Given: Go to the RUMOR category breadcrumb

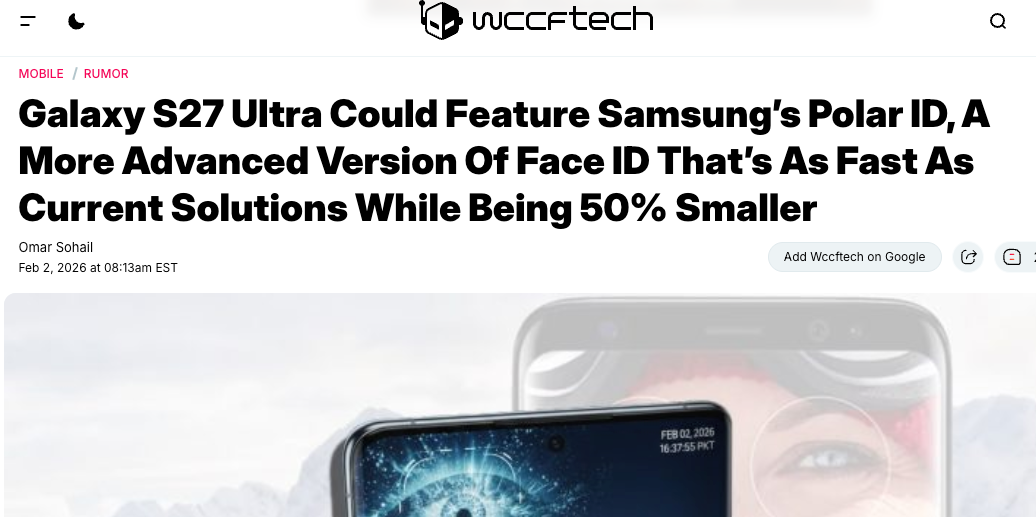Looking at the screenshot, I should click(106, 73).
